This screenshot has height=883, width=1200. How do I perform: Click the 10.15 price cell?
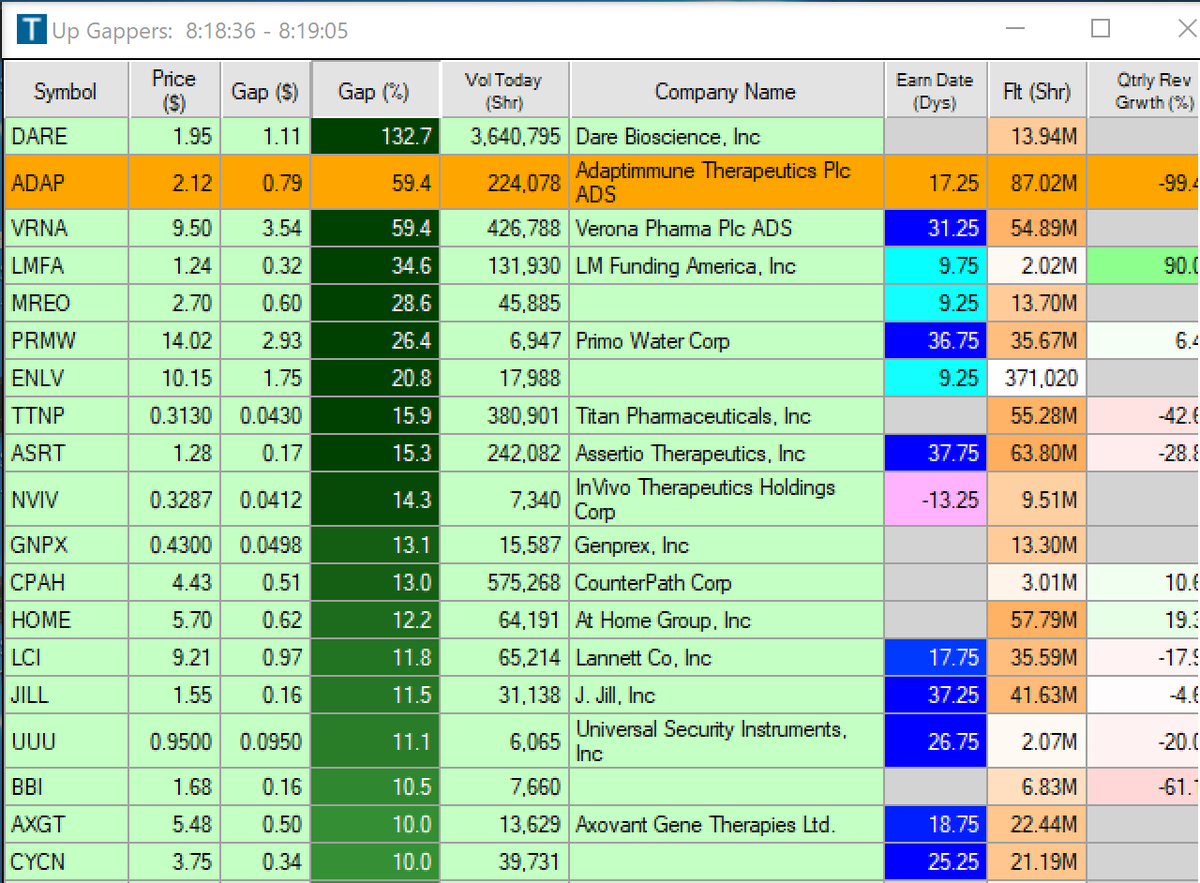[x=175, y=378]
